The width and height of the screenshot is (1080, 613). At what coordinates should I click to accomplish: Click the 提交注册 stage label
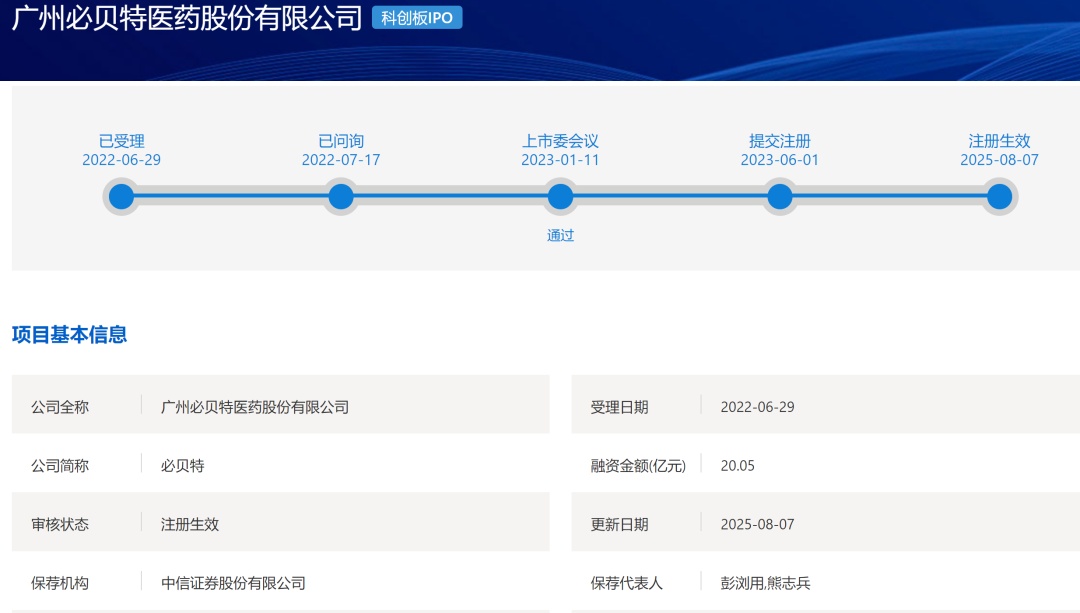[x=780, y=141]
